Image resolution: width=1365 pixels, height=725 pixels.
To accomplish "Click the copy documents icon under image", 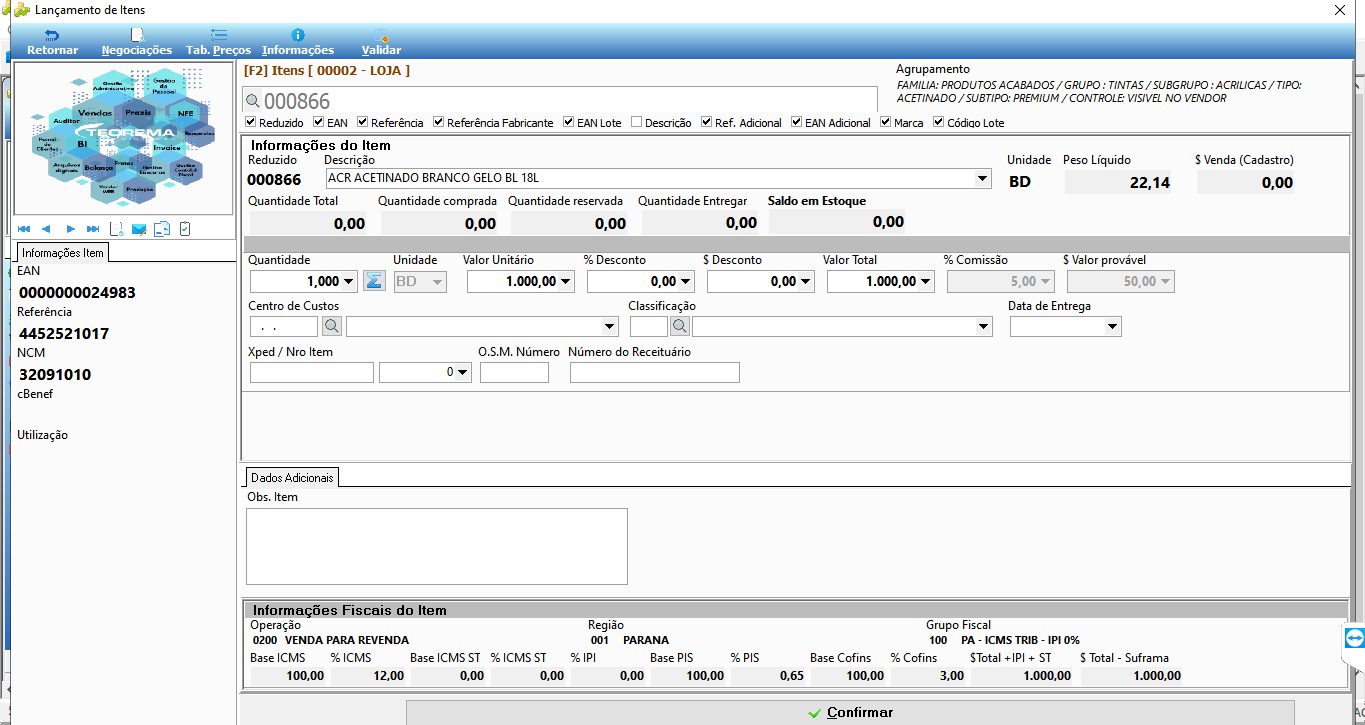I will pos(162,229).
